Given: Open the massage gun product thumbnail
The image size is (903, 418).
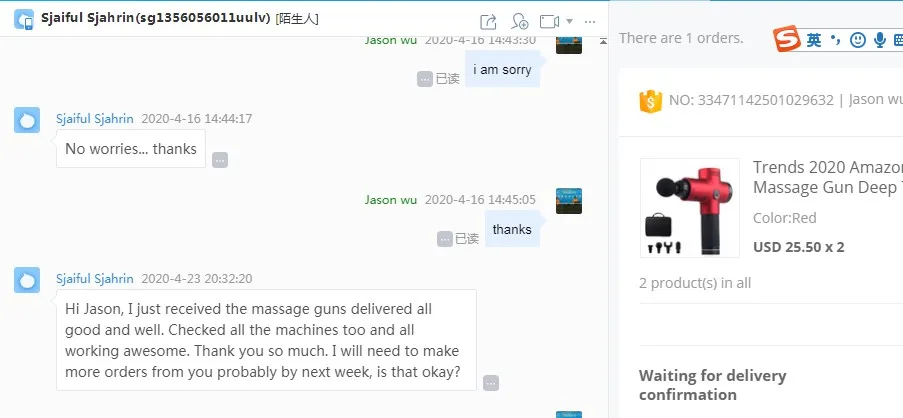Looking at the screenshot, I should [690, 208].
